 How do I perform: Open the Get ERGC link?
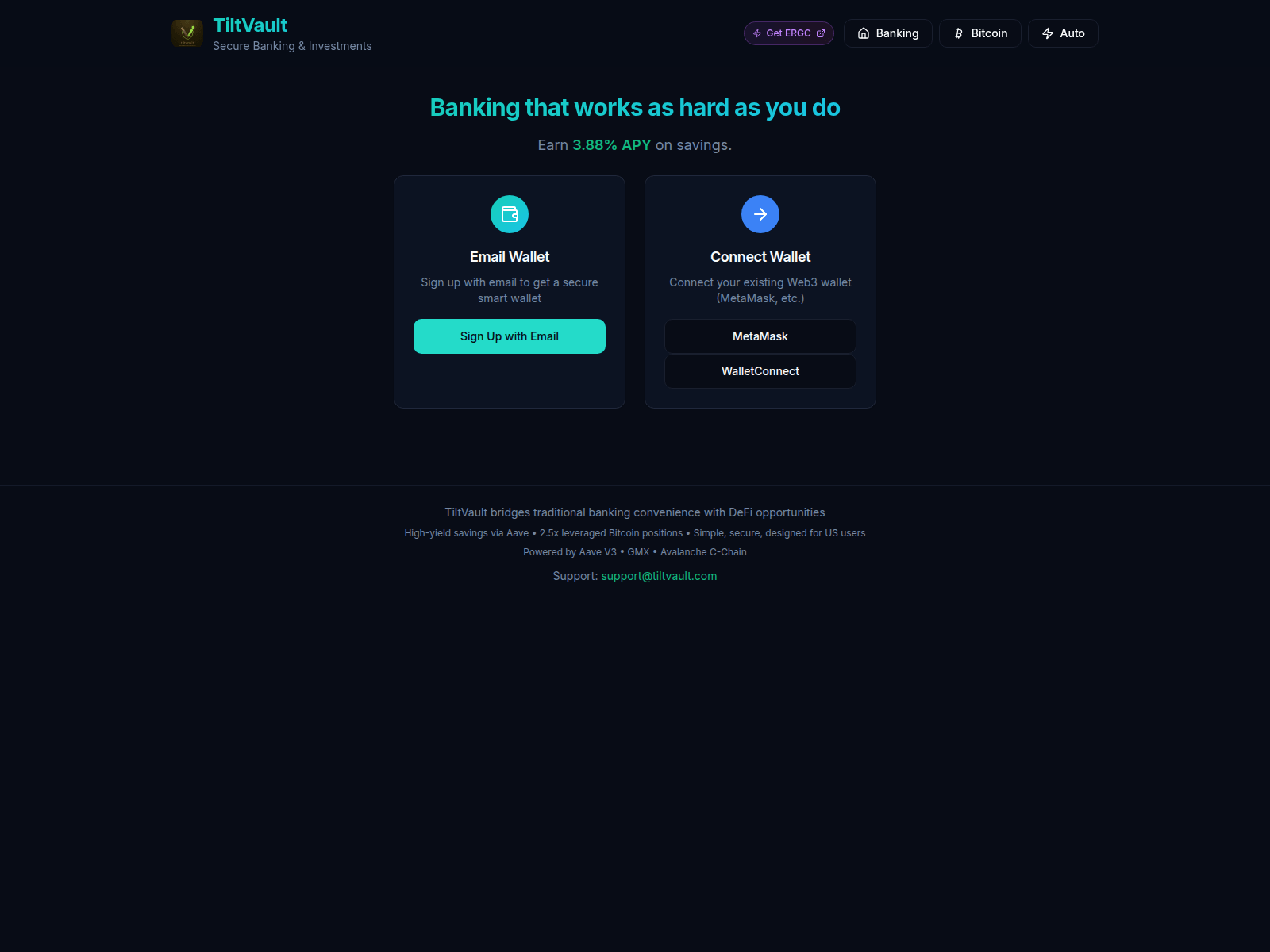789,33
